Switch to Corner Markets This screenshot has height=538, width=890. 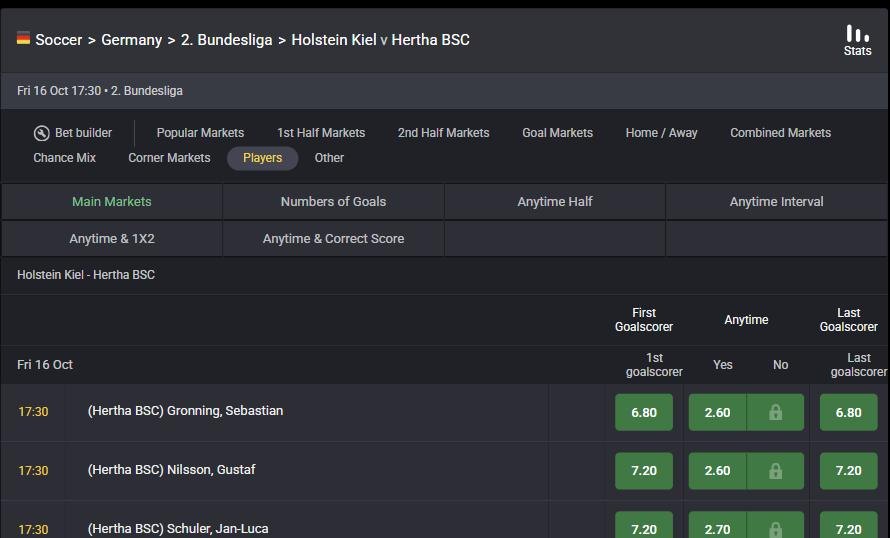coord(169,158)
